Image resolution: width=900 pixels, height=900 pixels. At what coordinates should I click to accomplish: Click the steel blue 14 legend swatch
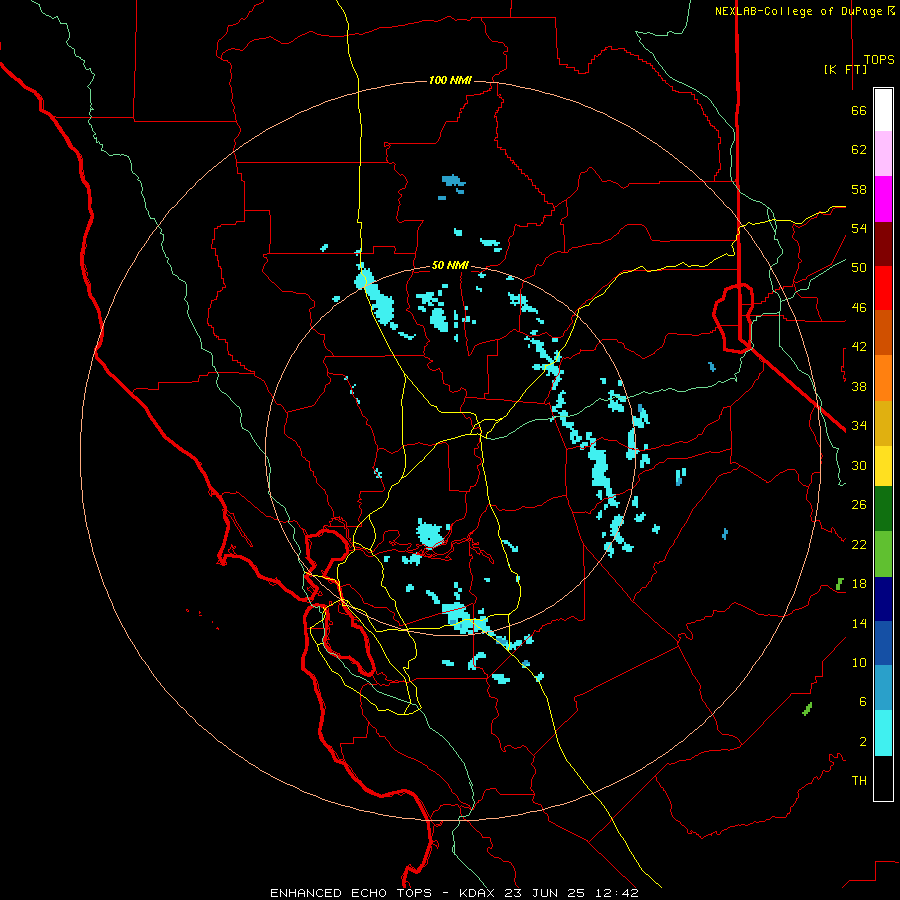click(x=883, y=688)
